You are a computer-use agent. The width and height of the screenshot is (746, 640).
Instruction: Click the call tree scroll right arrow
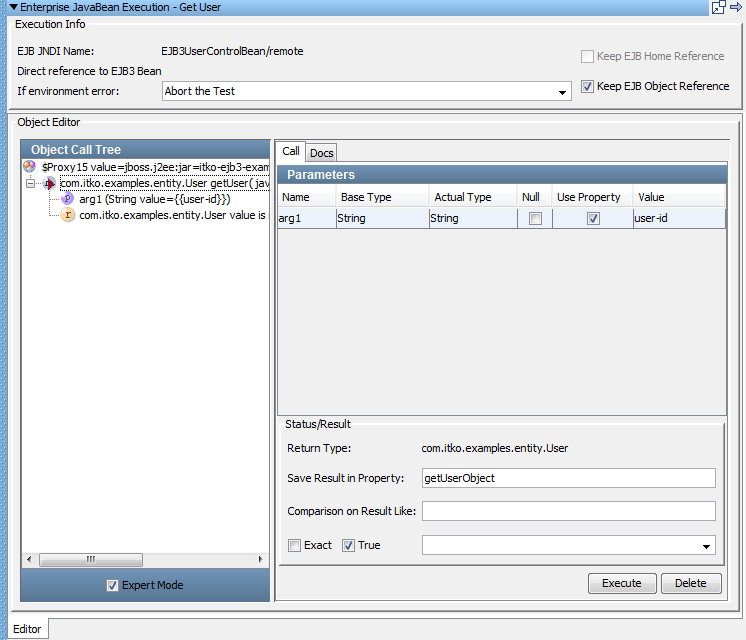click(260, 560)
